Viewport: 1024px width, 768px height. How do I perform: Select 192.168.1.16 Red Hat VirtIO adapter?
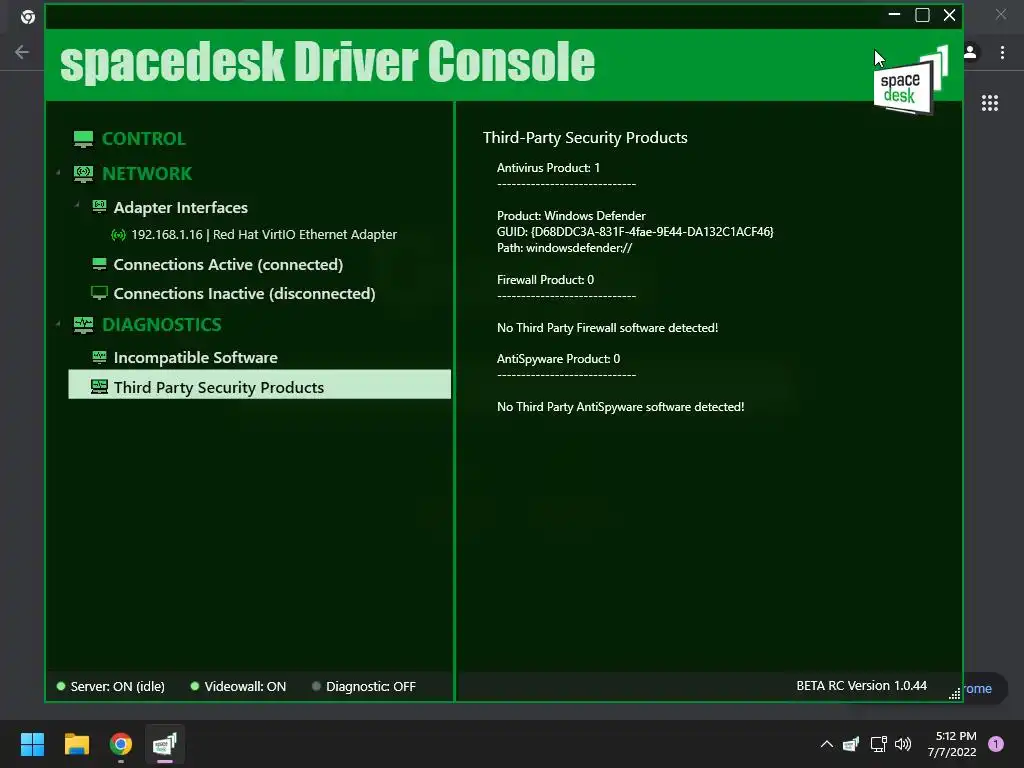pos(264,234)
